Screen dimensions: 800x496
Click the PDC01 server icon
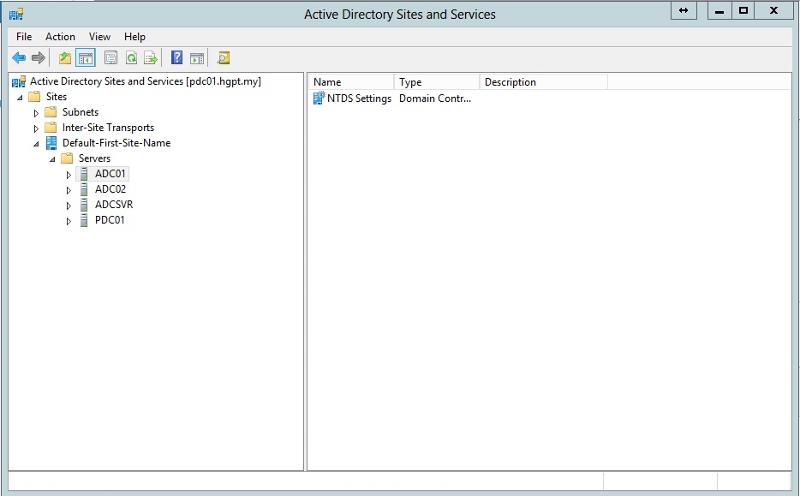click(84, 220)
